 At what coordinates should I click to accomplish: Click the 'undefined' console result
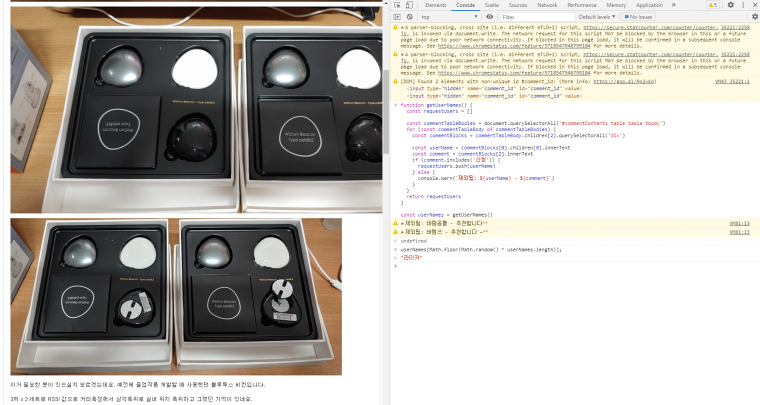[x=413, y=241]
